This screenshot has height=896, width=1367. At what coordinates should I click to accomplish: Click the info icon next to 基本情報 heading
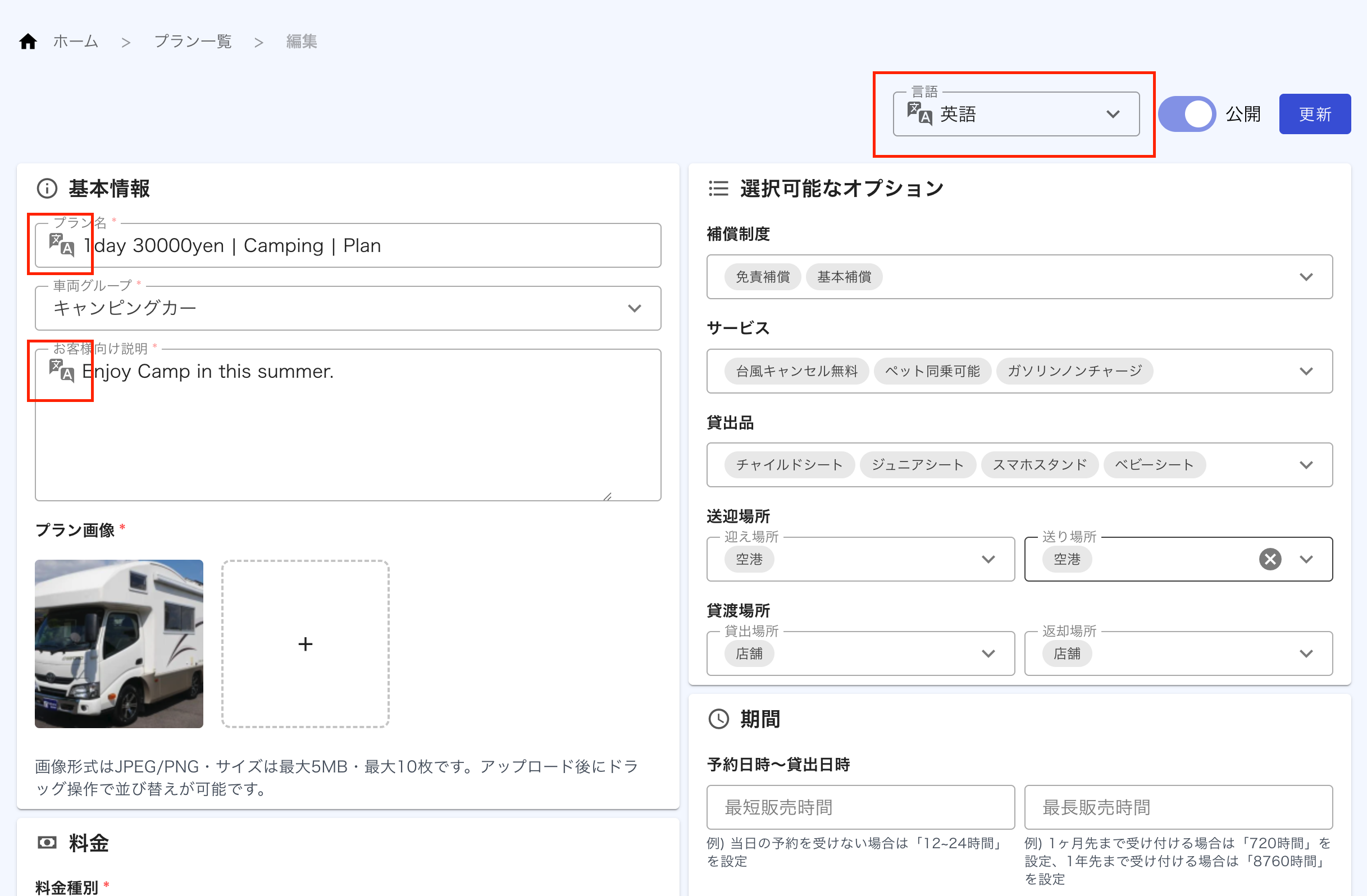(47, 188)
